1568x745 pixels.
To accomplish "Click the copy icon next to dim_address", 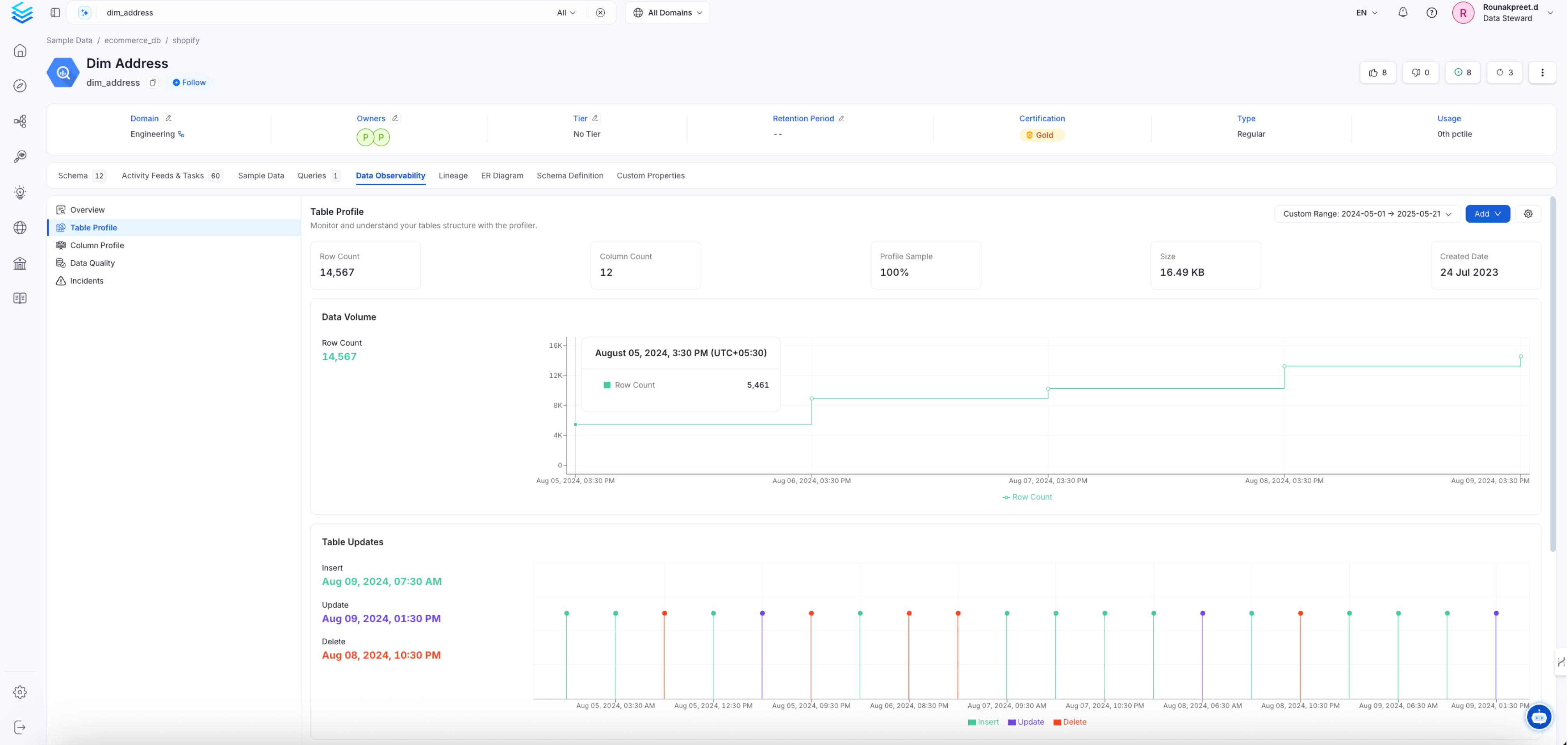I will (x=152, y=83).
